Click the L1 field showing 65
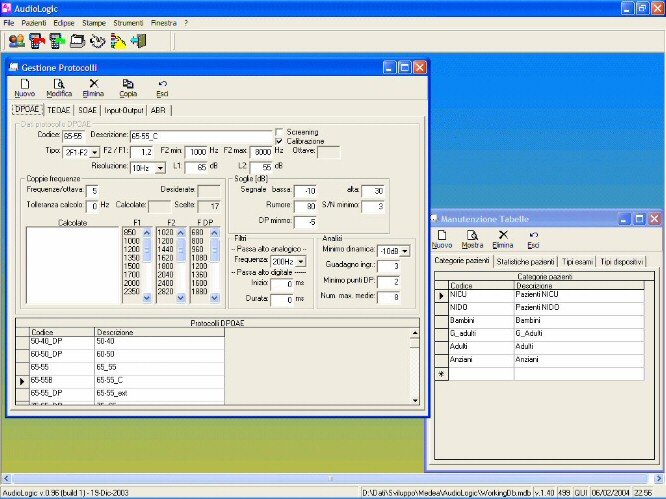This screenshot has height=499, width=666. (196, 167)
